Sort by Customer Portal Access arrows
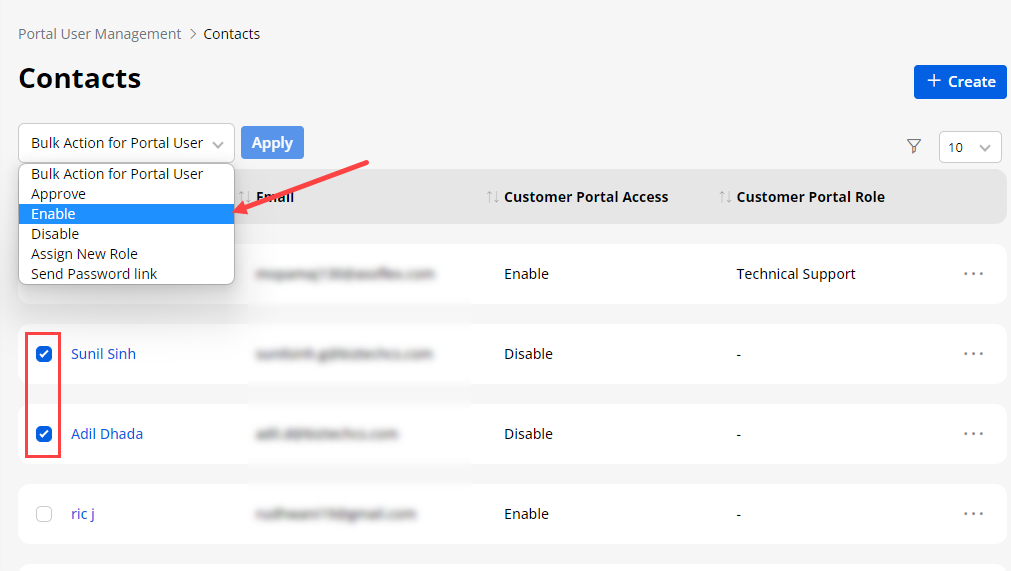The height and width of the screenshot is (571, 1011). pos(492,197)
